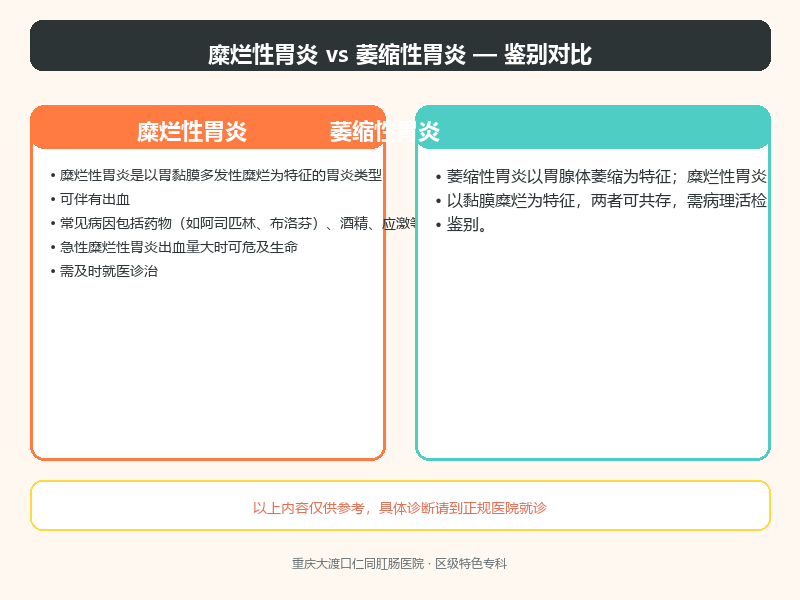Click the title '糜烂性胃炎 vs 萎缩性胃炎 — 鉴别对比'
The image size is (800, 600).
click(x=400, y=54)
